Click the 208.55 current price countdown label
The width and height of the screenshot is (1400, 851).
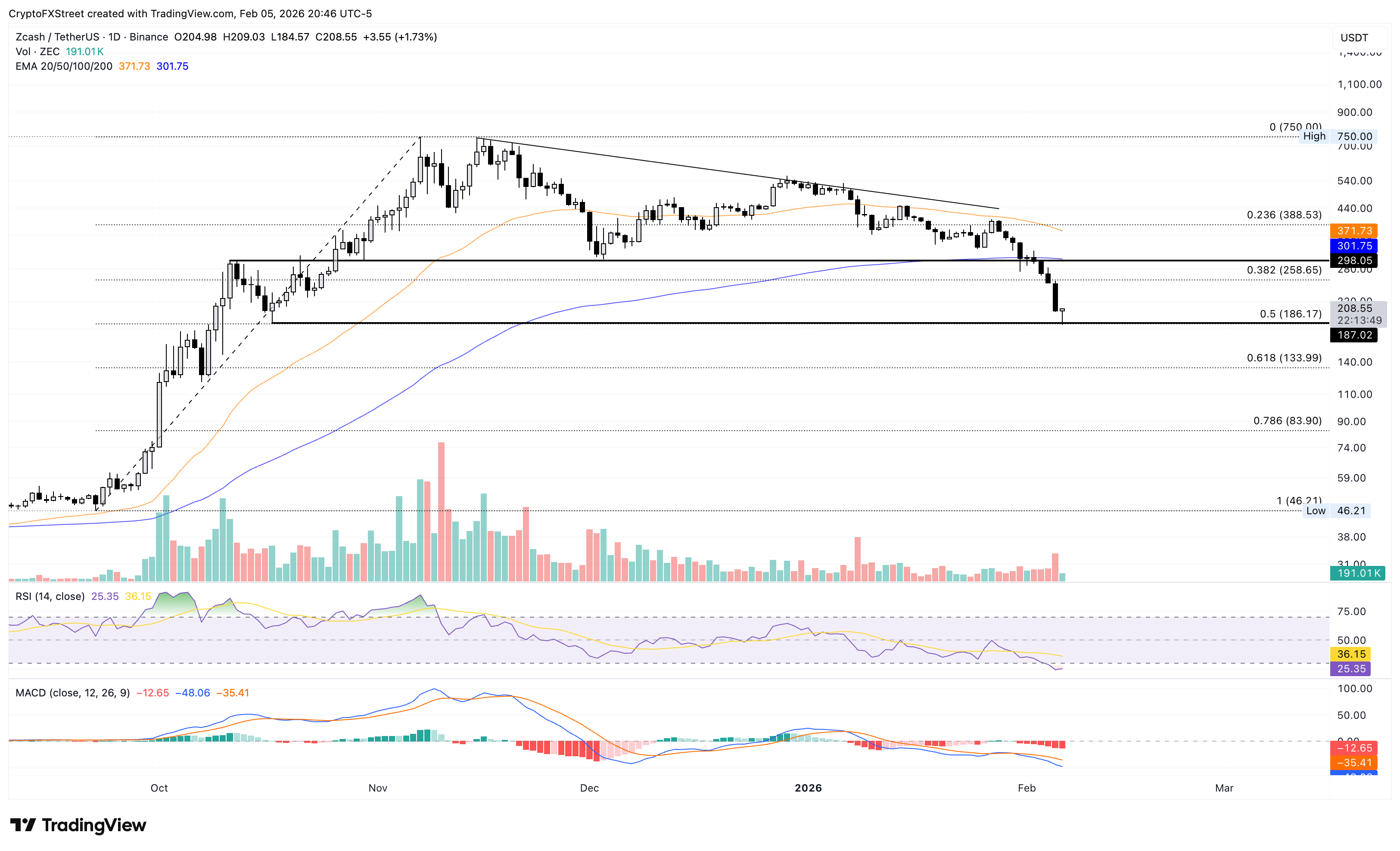tap(1358, 314)
